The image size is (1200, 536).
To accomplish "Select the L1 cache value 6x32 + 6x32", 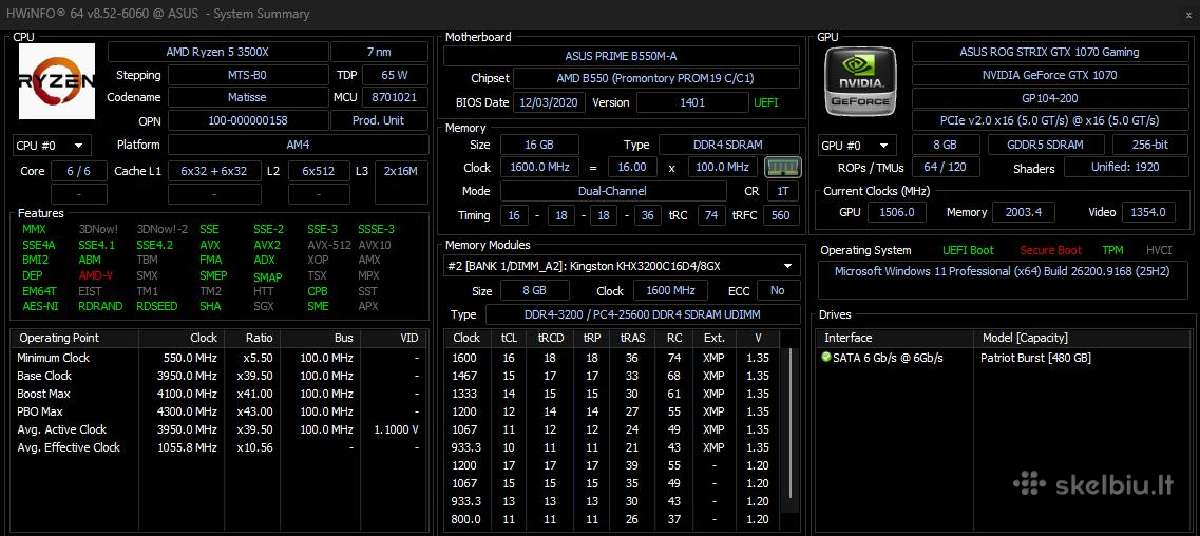I will coord(214,171).
